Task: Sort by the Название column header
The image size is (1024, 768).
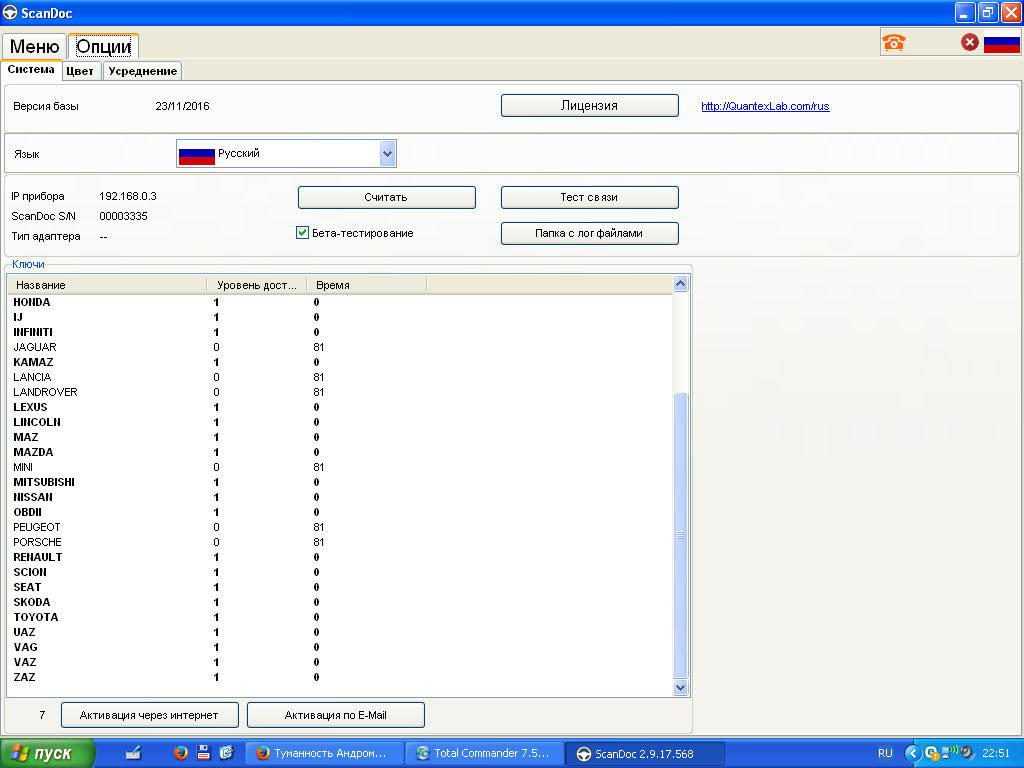Action: click(108, 285)
